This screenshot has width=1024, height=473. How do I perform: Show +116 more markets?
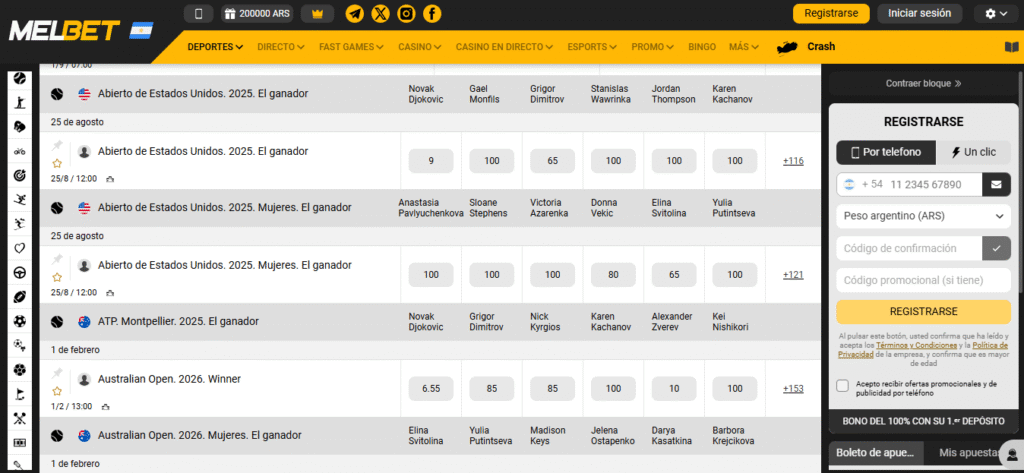click(793, 161)
